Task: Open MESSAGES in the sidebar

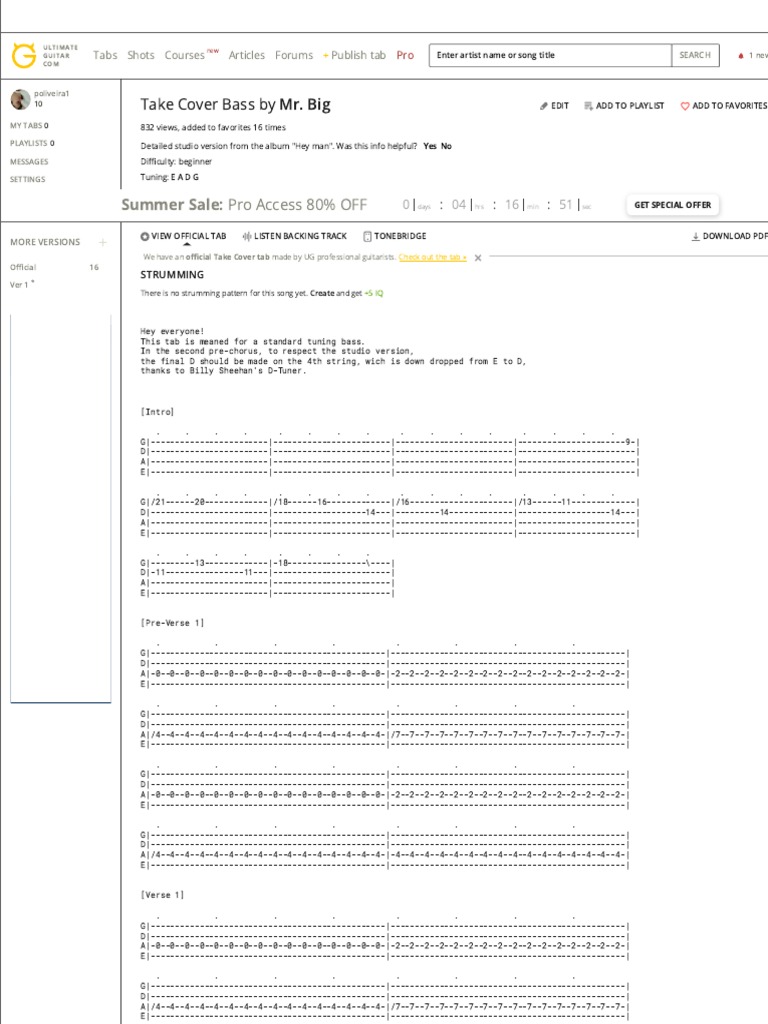Action: coord(29,161)
